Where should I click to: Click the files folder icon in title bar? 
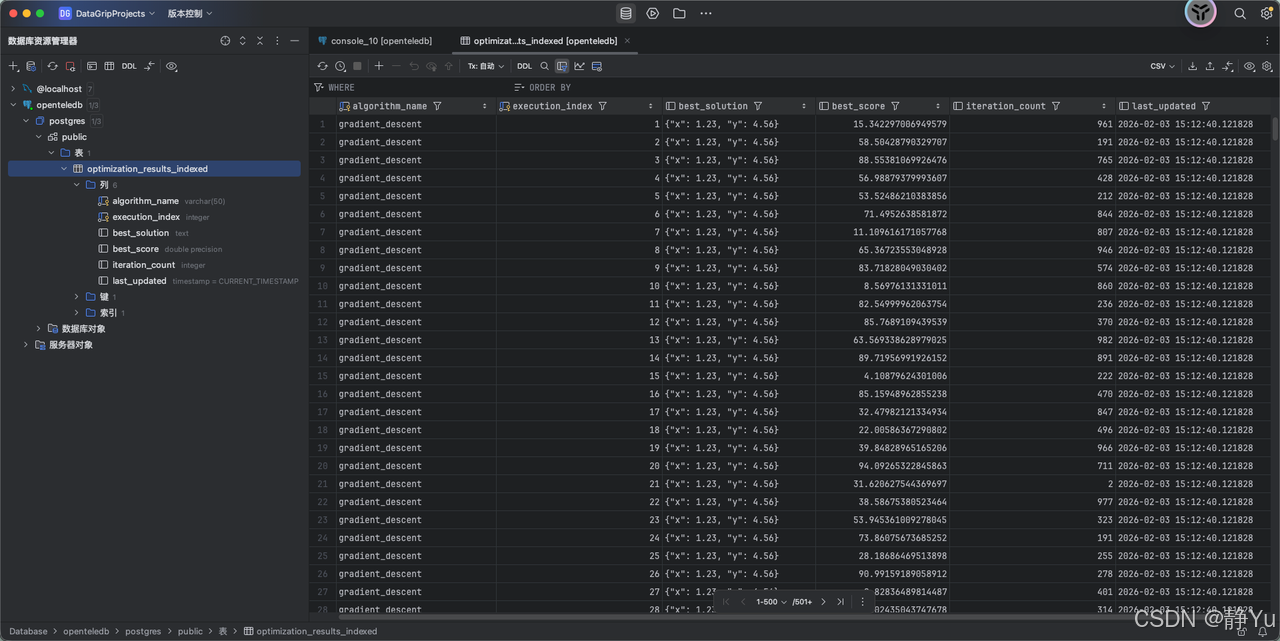tap(679, 13)
